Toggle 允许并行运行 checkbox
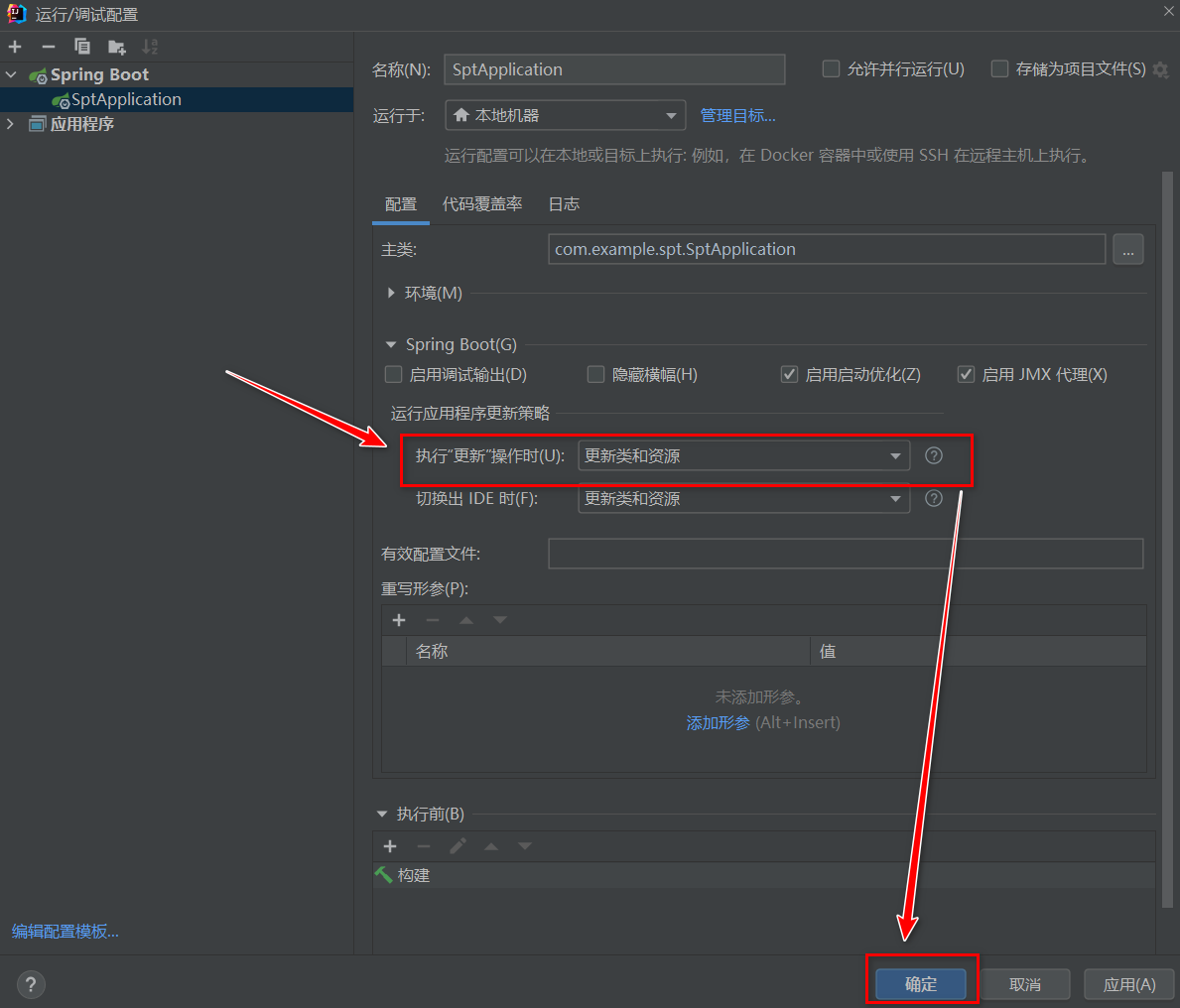 (831, 69)
